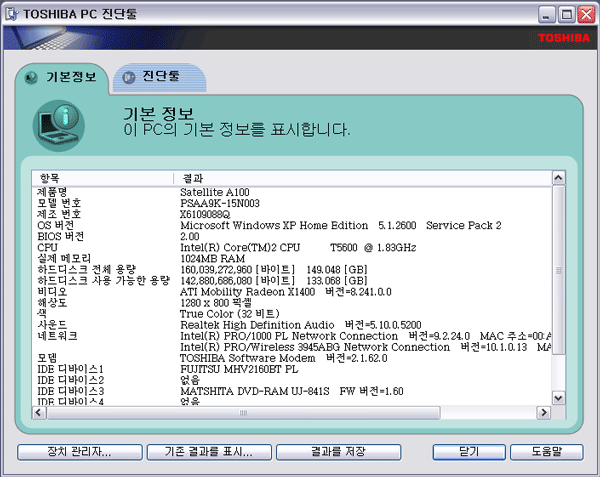Select the 네트워크 row label
600x477 pixels.
pyautogui.click(x=57, y=336)
